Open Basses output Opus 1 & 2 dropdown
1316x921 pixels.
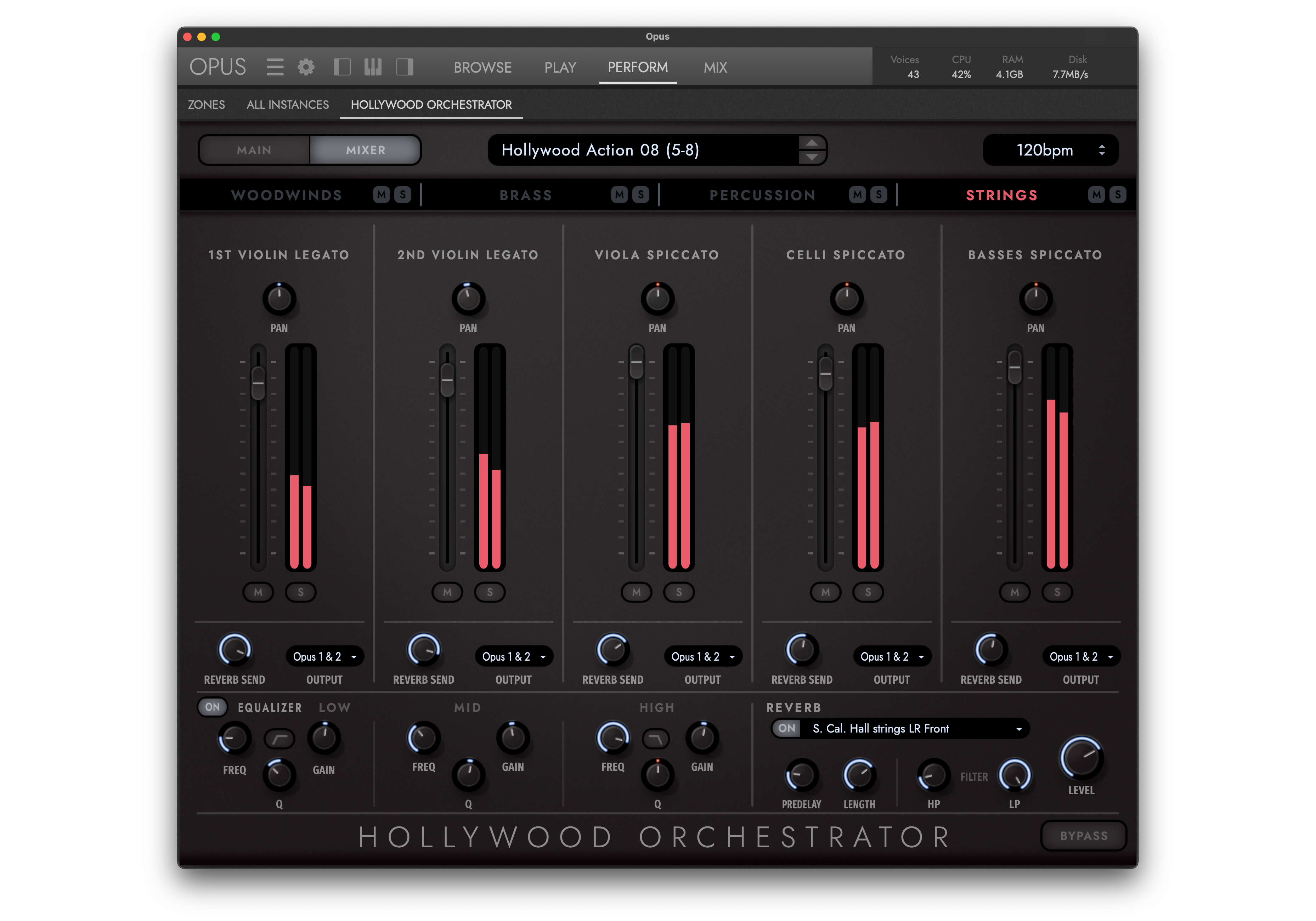coord(1081,657)
